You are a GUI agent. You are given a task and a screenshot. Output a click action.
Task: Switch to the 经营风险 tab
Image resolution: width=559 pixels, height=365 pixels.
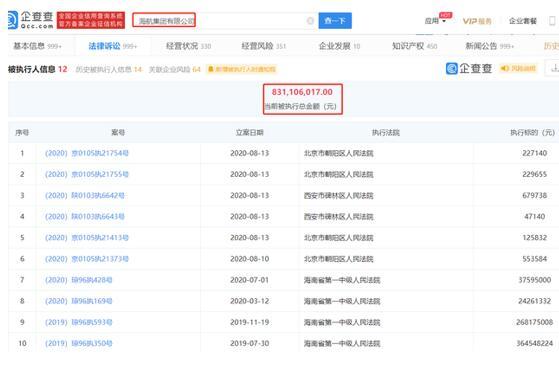click(263, 46)
